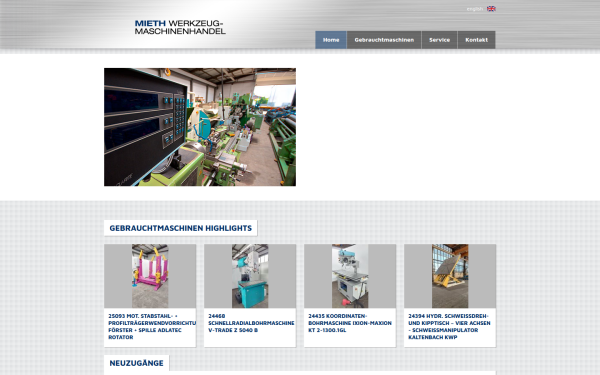
Task: Open the pink Stabstahl rotator thumbnail
Action: 150,276
